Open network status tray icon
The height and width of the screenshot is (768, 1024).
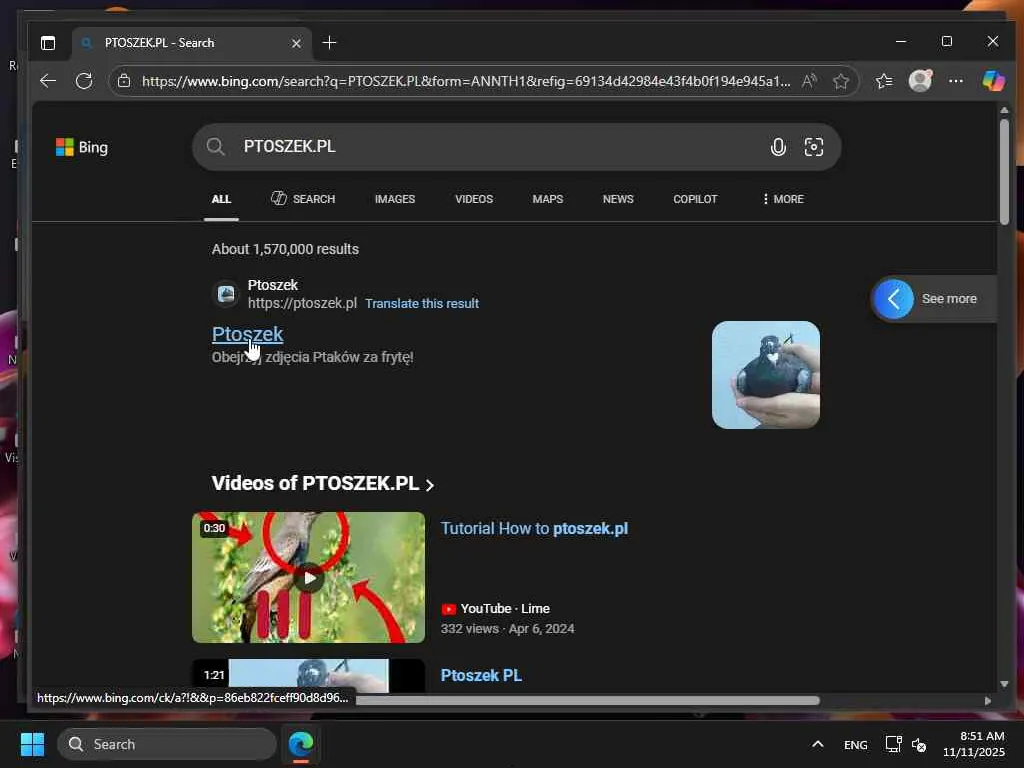893,744
